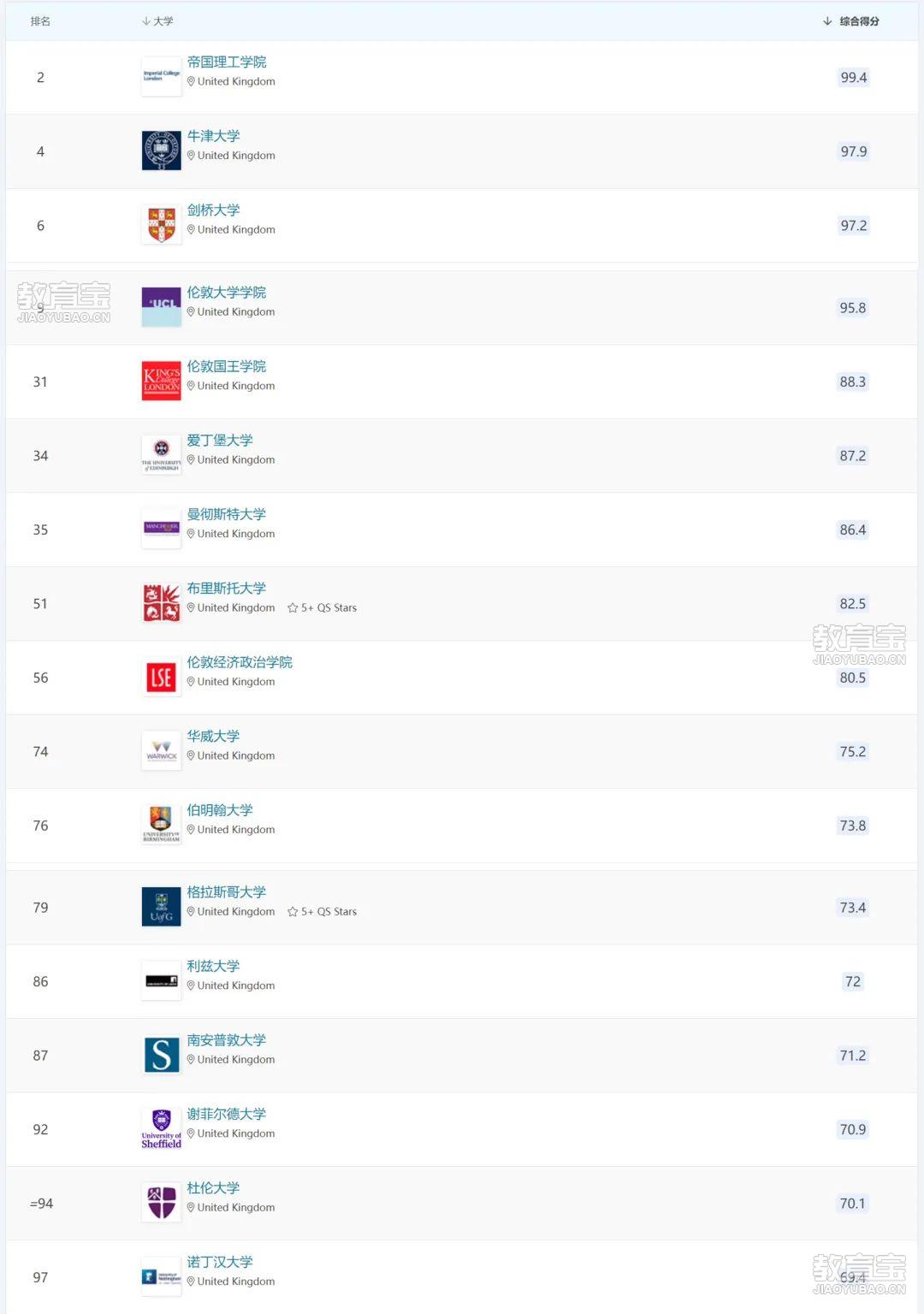Click the Southampton blue S logo
924x1314 pixels.
click(162, 1055)
